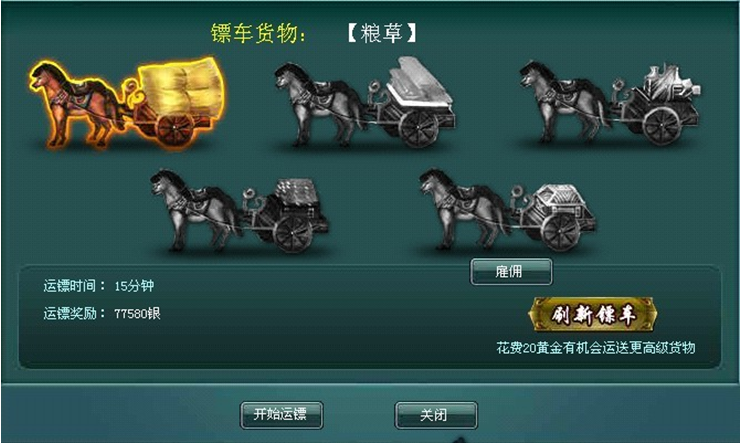Click the 花费20黄金 hint text

(x=596, y=348)
